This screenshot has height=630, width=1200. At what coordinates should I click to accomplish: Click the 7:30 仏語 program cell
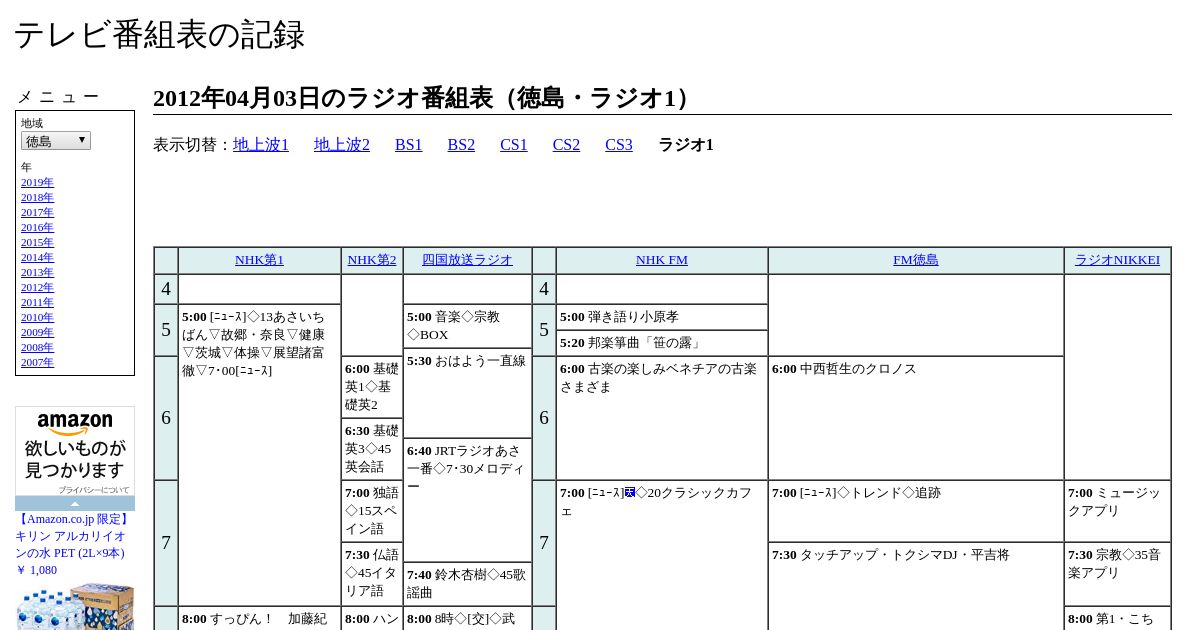point(372,574)
